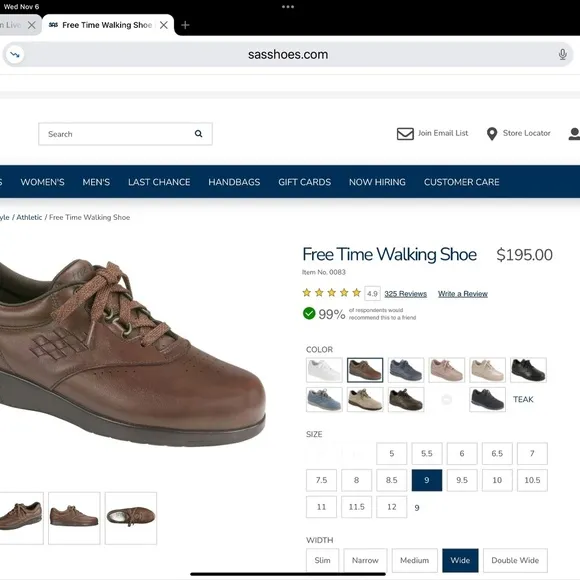View the top-down shoe thumbnail
Image resolution: width=580 pixels, height=580 pixels.
pyautogui.click(x=131, y=518)
